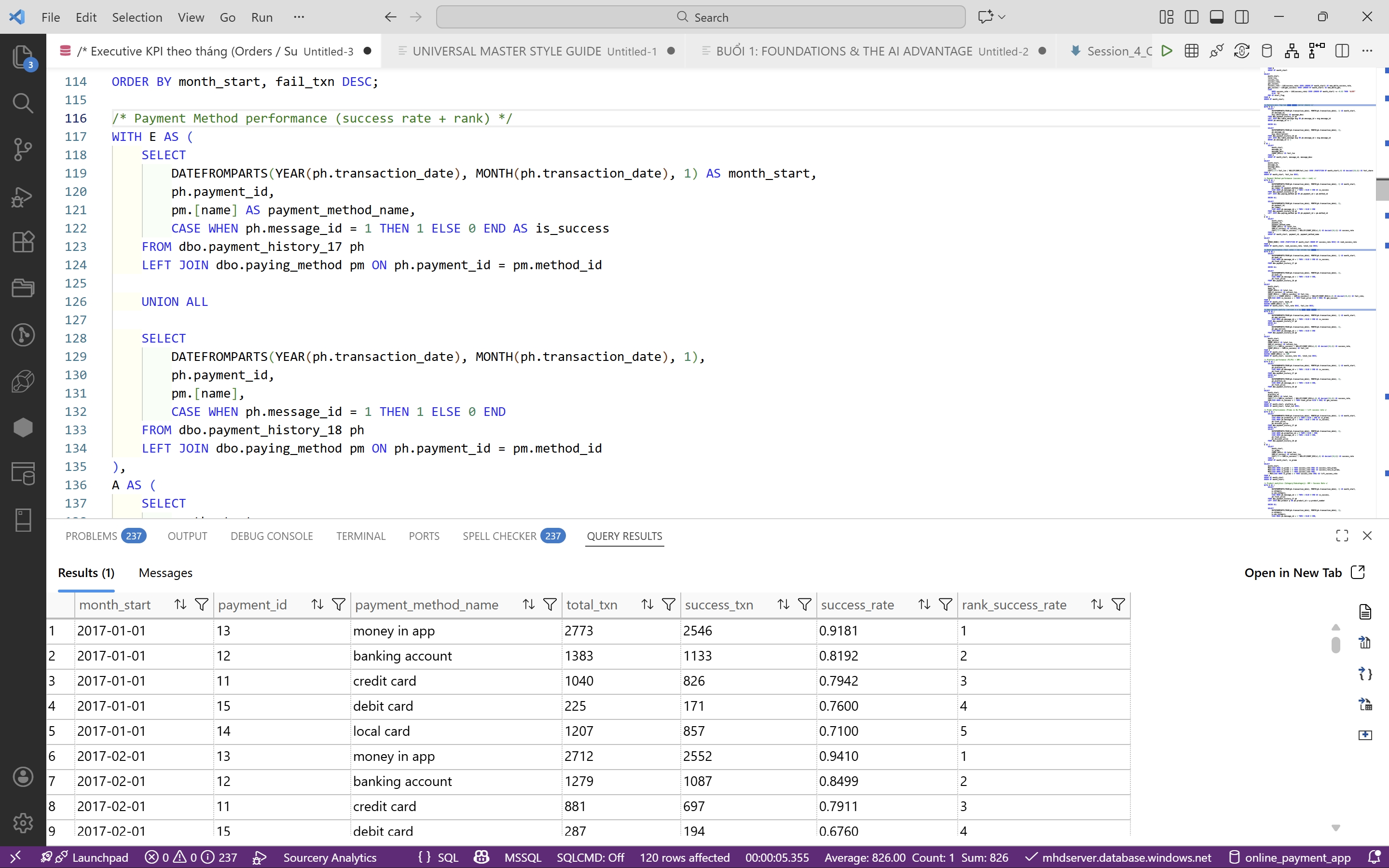1389x868 pixels.
Task: Switch to the Messages results view
Action: (x=165, y=573)
